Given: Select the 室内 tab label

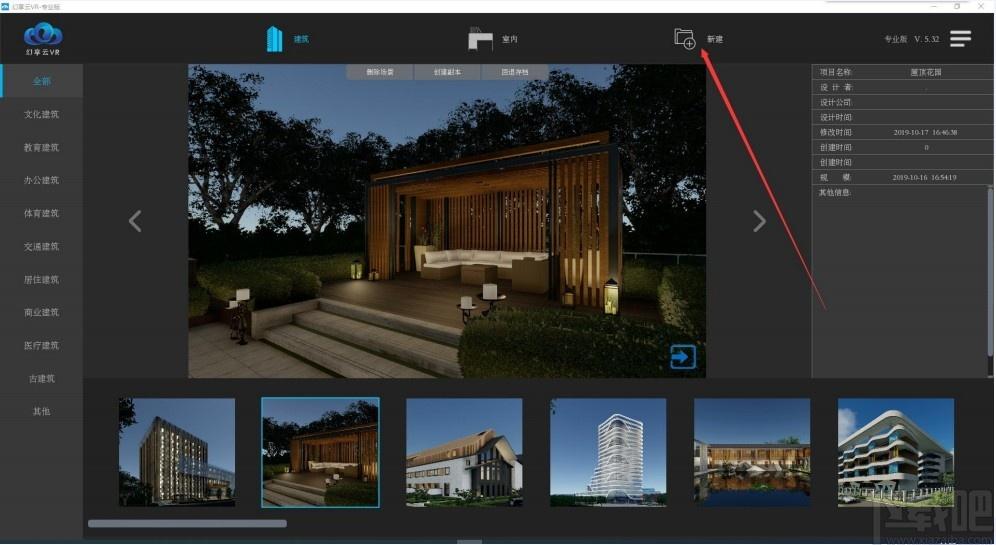Looking at the screenshot, I should 509,39.
